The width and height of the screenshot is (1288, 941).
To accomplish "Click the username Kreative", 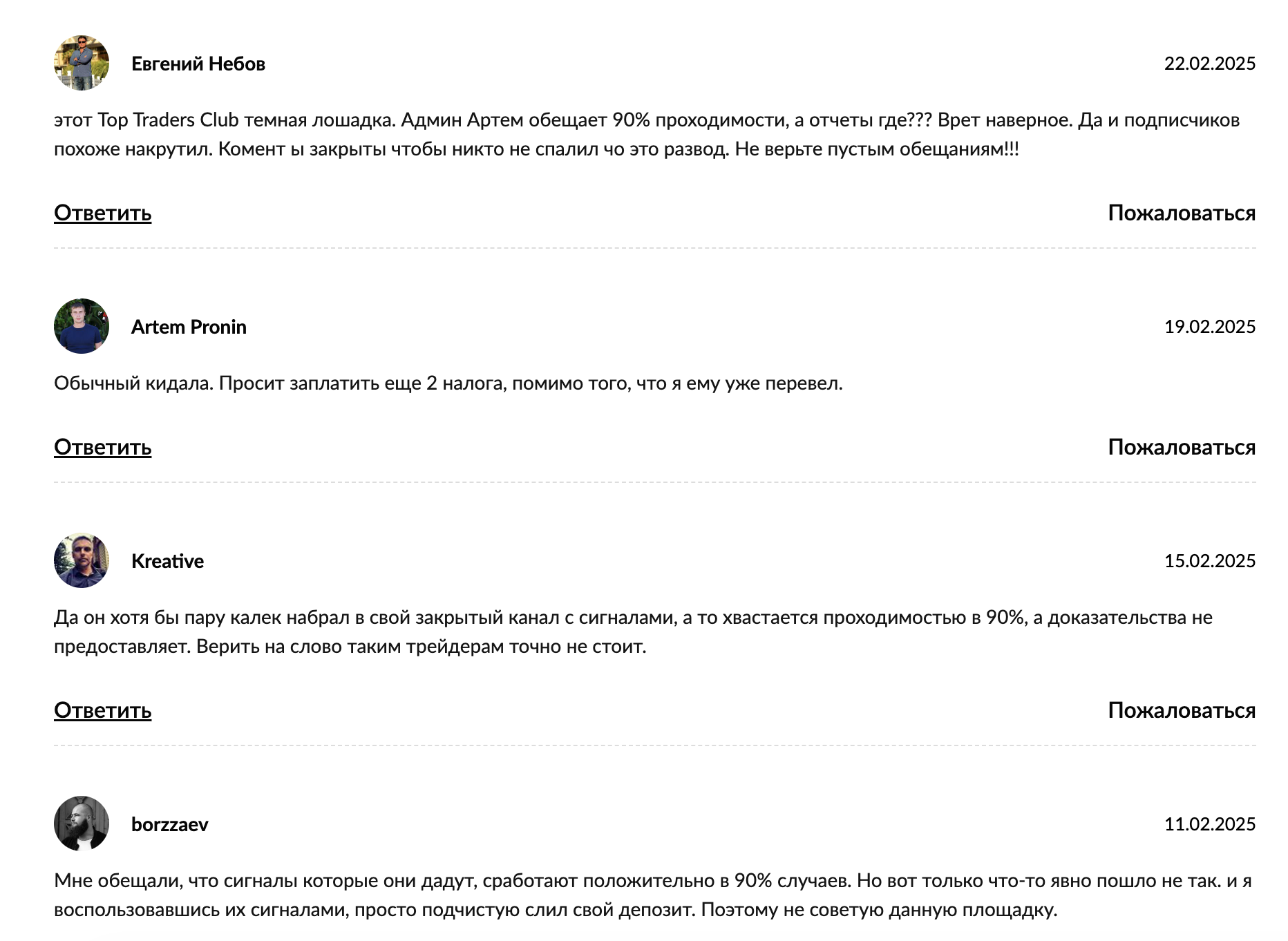I will pos(167,561).
